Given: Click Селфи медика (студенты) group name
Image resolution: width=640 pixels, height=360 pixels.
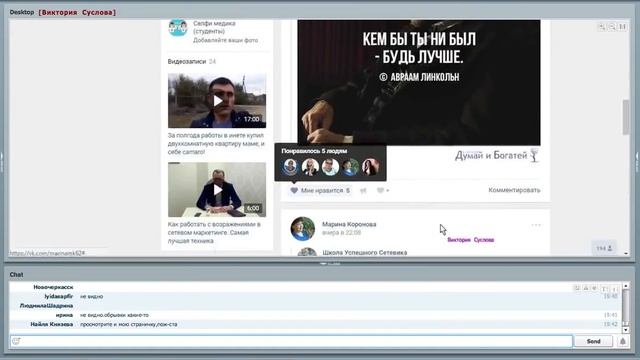Looking at the screenshot, I should click(214, 27).
